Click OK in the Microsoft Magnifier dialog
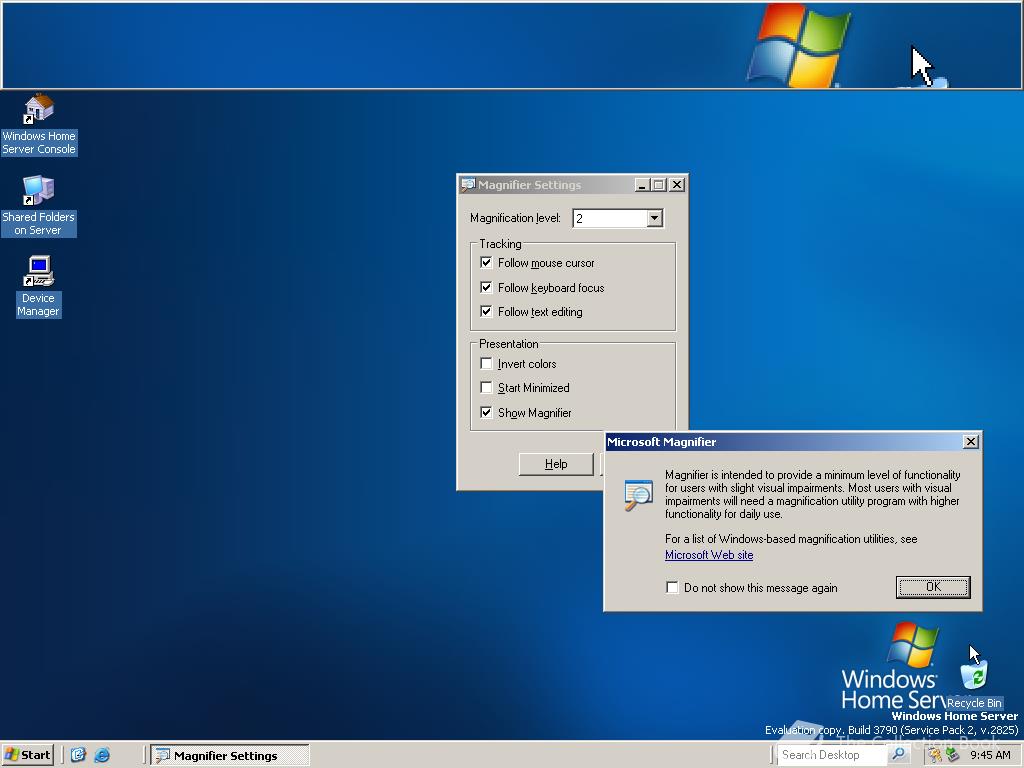Image resolution: width=1024 pixels, height=768 pixels. pos(933,587)
